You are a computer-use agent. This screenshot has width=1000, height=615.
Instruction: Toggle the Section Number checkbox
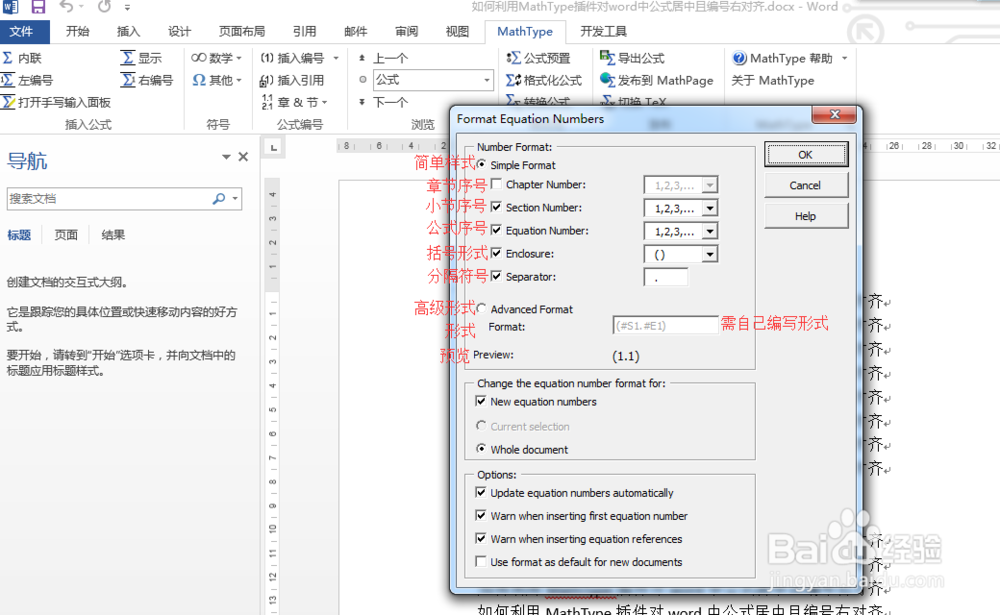point(496,207)
